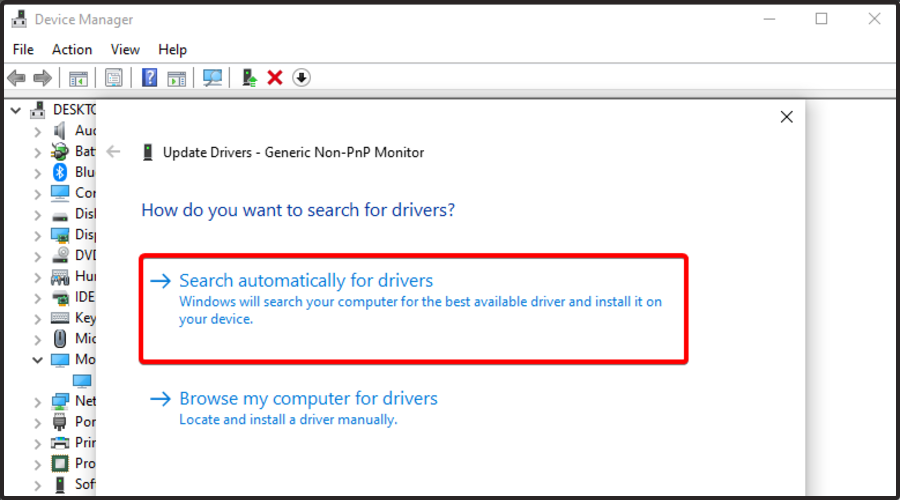900x500 pixels.
Task: Collapse the Monitors category chevron
Action: 37,360
